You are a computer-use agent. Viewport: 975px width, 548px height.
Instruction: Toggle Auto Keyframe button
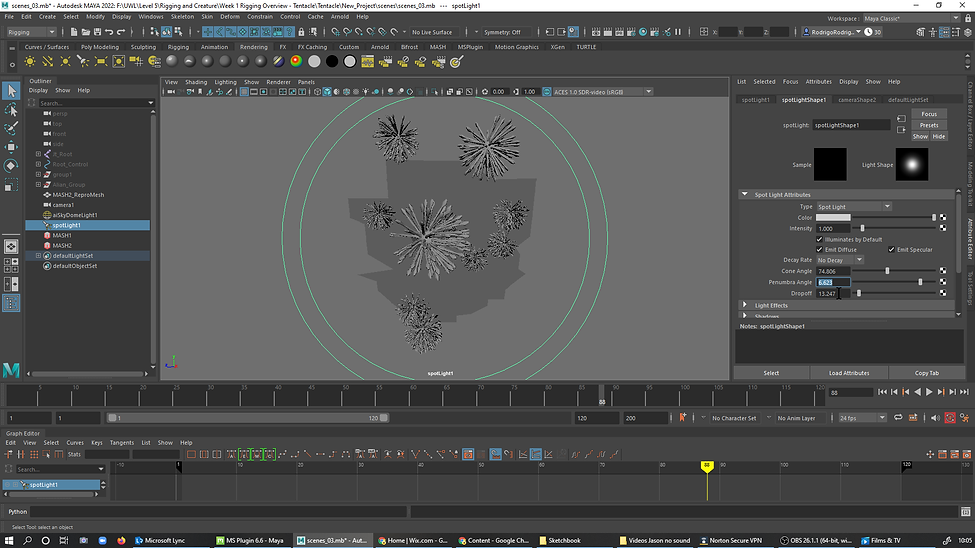pos(950,418)
